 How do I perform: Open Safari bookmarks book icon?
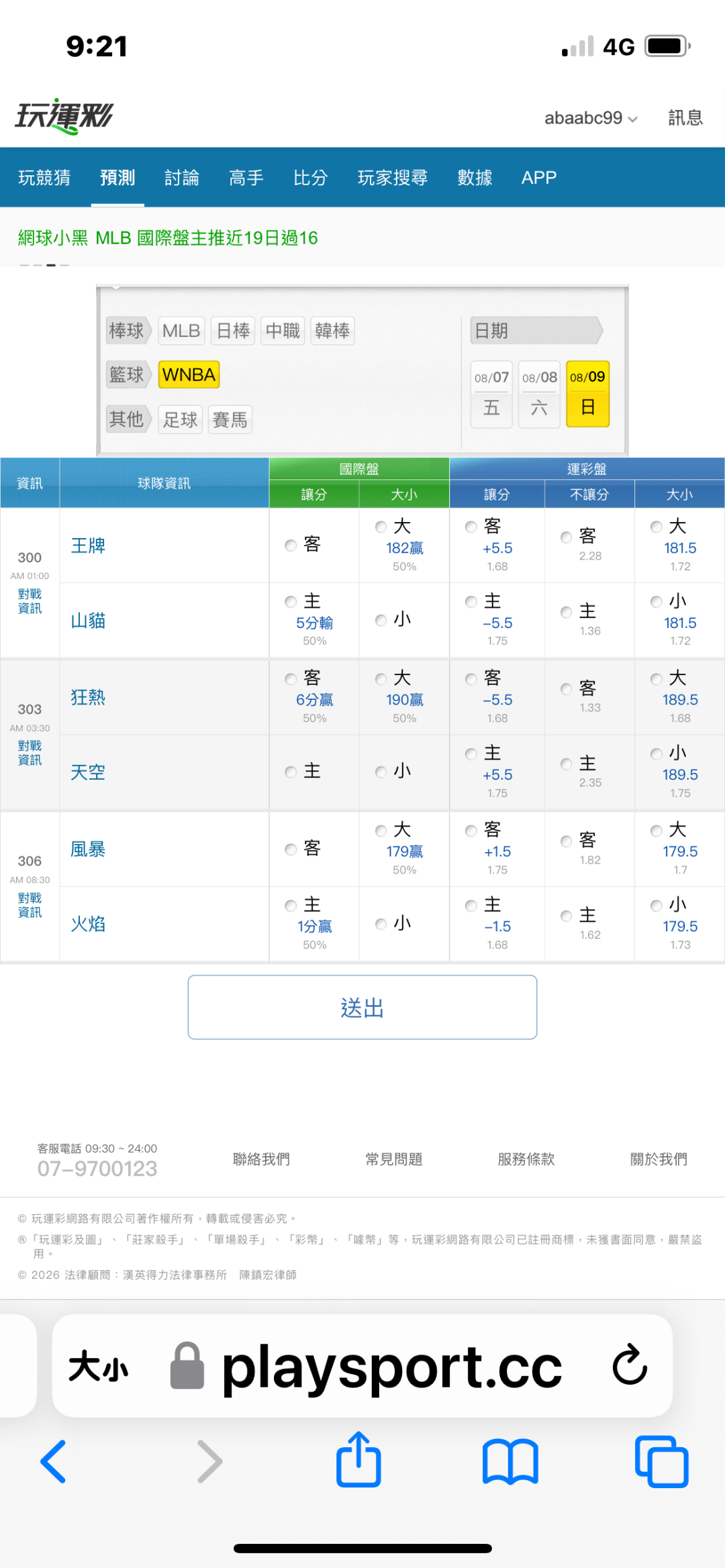(510, 1461)
